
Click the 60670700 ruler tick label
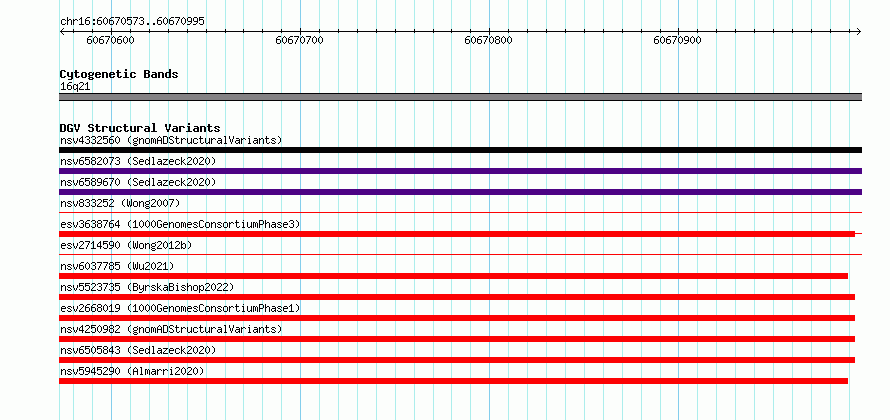[300, 40]
